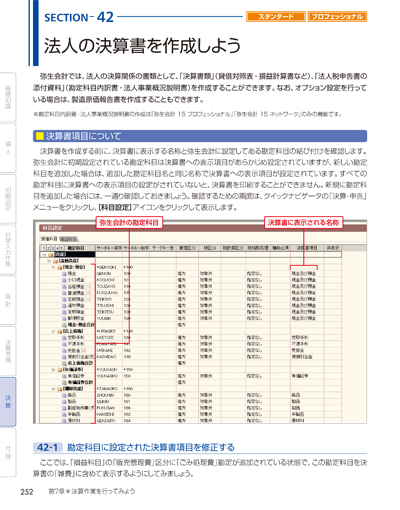The height and width of the screenshot is (510, 400).
Task: Click the 決算書項目 column header
Action: (307, 248)
